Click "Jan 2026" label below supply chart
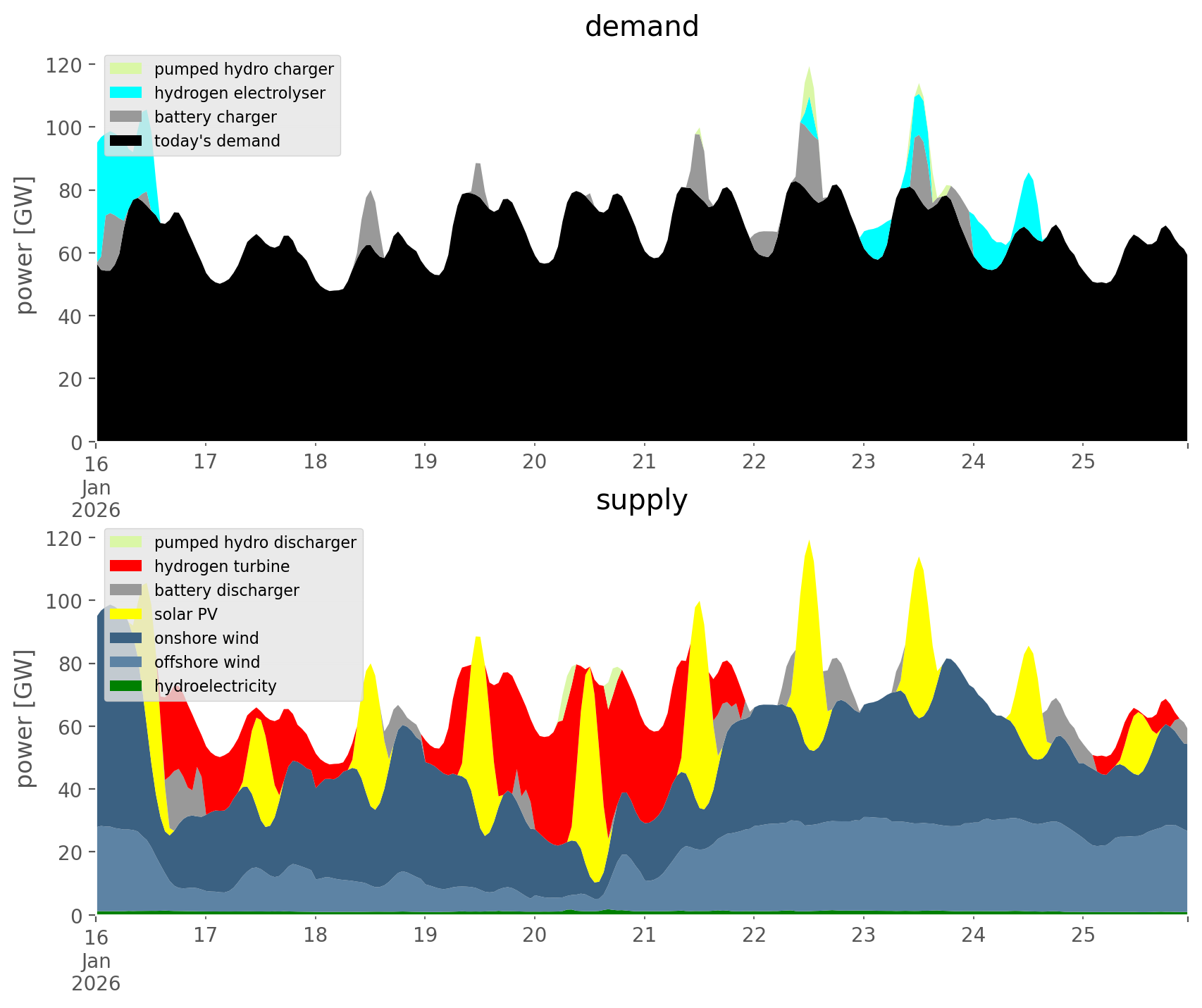Screen dimensions: 1202x1008 coord(96,972)
